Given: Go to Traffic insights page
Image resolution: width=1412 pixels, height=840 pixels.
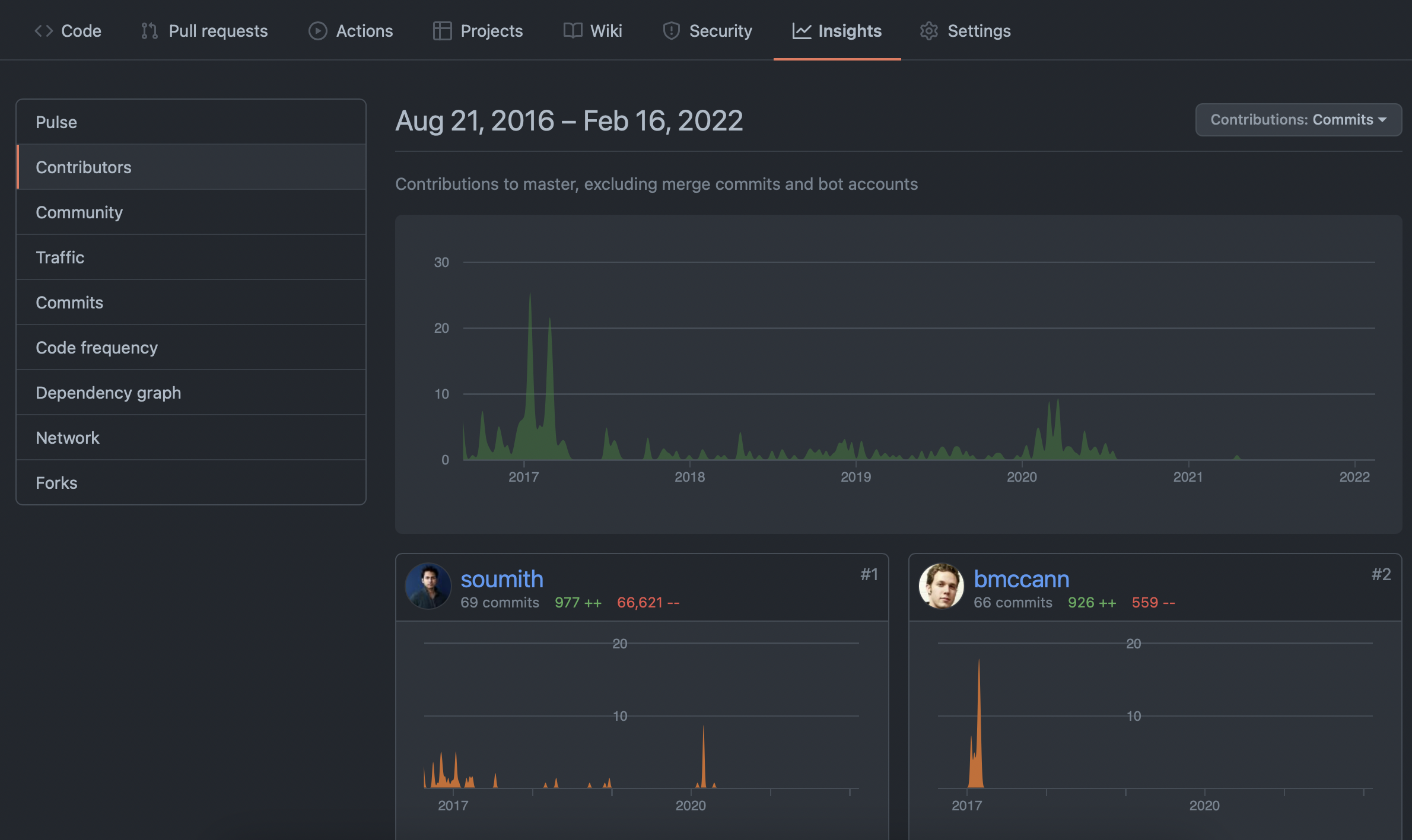Looking at the screenshot, I should pos(60,257).
